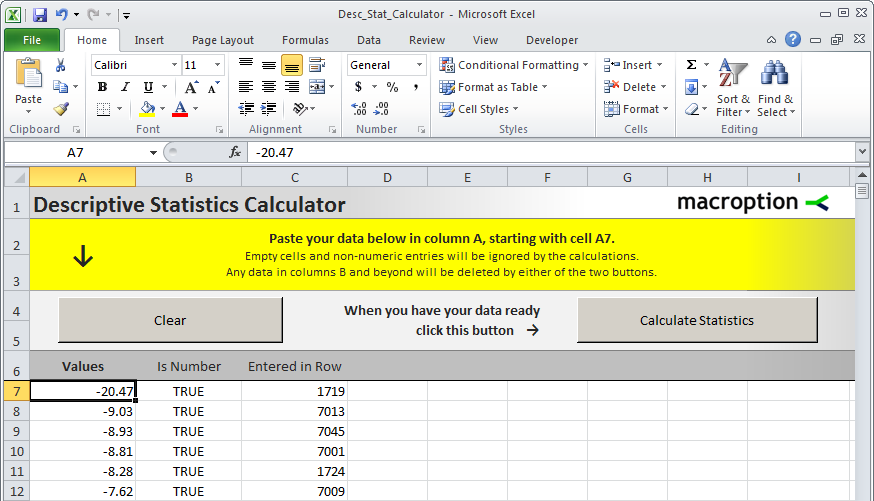Click the Fill Color yellow bucket

click(147, 109)
